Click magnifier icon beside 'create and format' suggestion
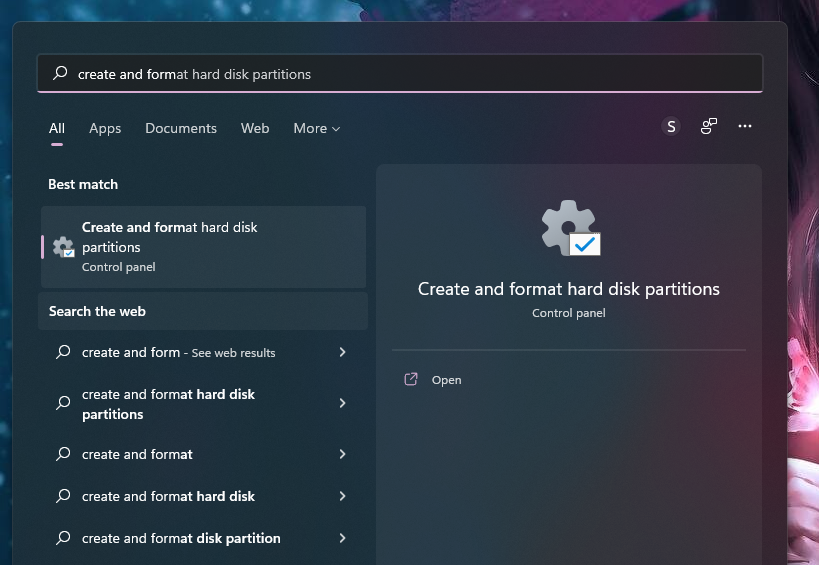 point(63,454)
